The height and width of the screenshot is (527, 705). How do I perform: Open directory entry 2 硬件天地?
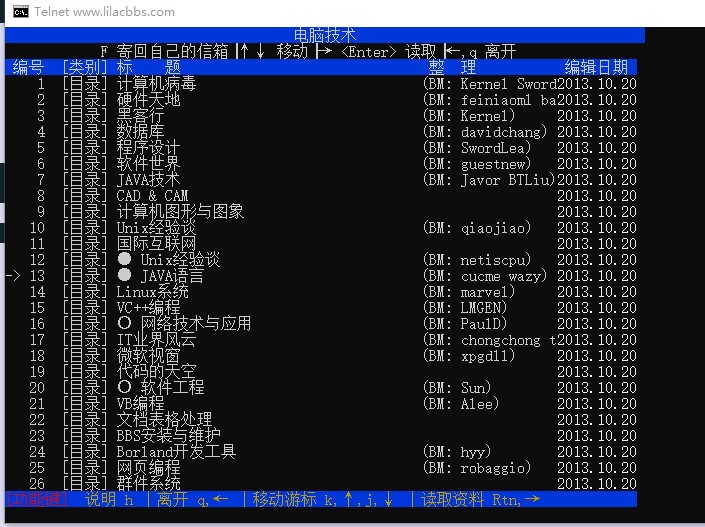pos(148,100)
